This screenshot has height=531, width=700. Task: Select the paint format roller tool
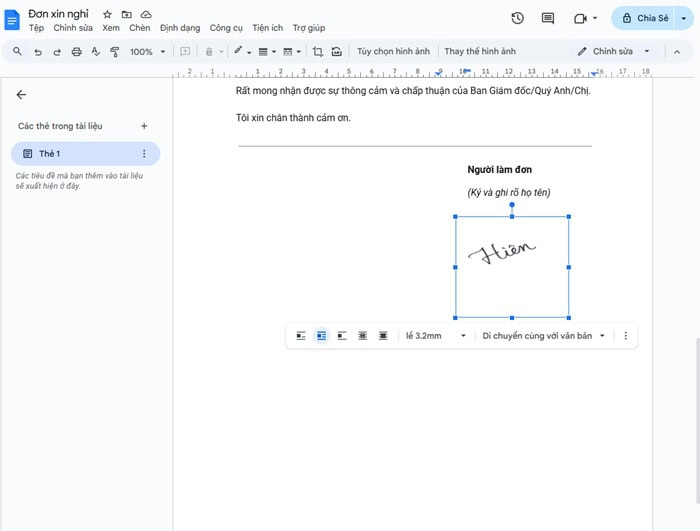(x=114, y=52)
